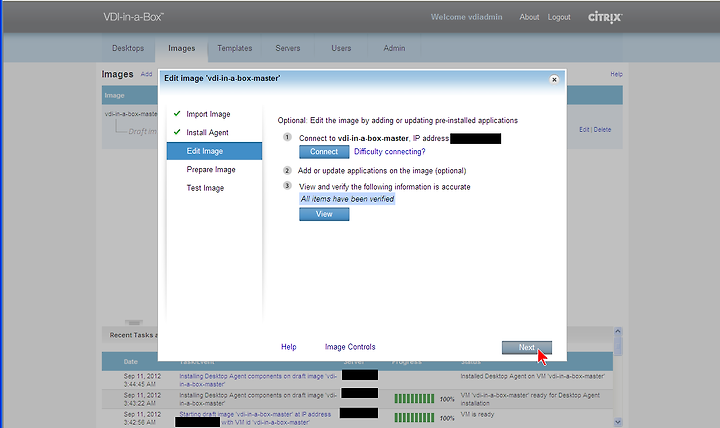Click the Date column header in tasks table
This screenshot has width=720, height=428.
[x=130, y=361]
